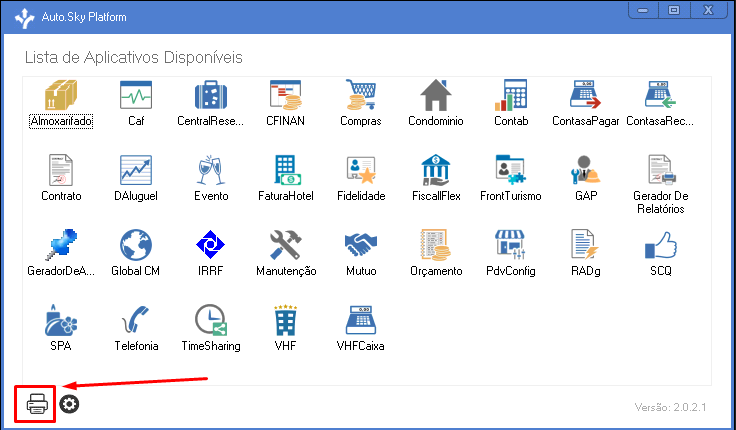The height and width of the screenshot is (430, 736).
Task: Open the Global CM globe icon
Action: [x=136, y=245]
